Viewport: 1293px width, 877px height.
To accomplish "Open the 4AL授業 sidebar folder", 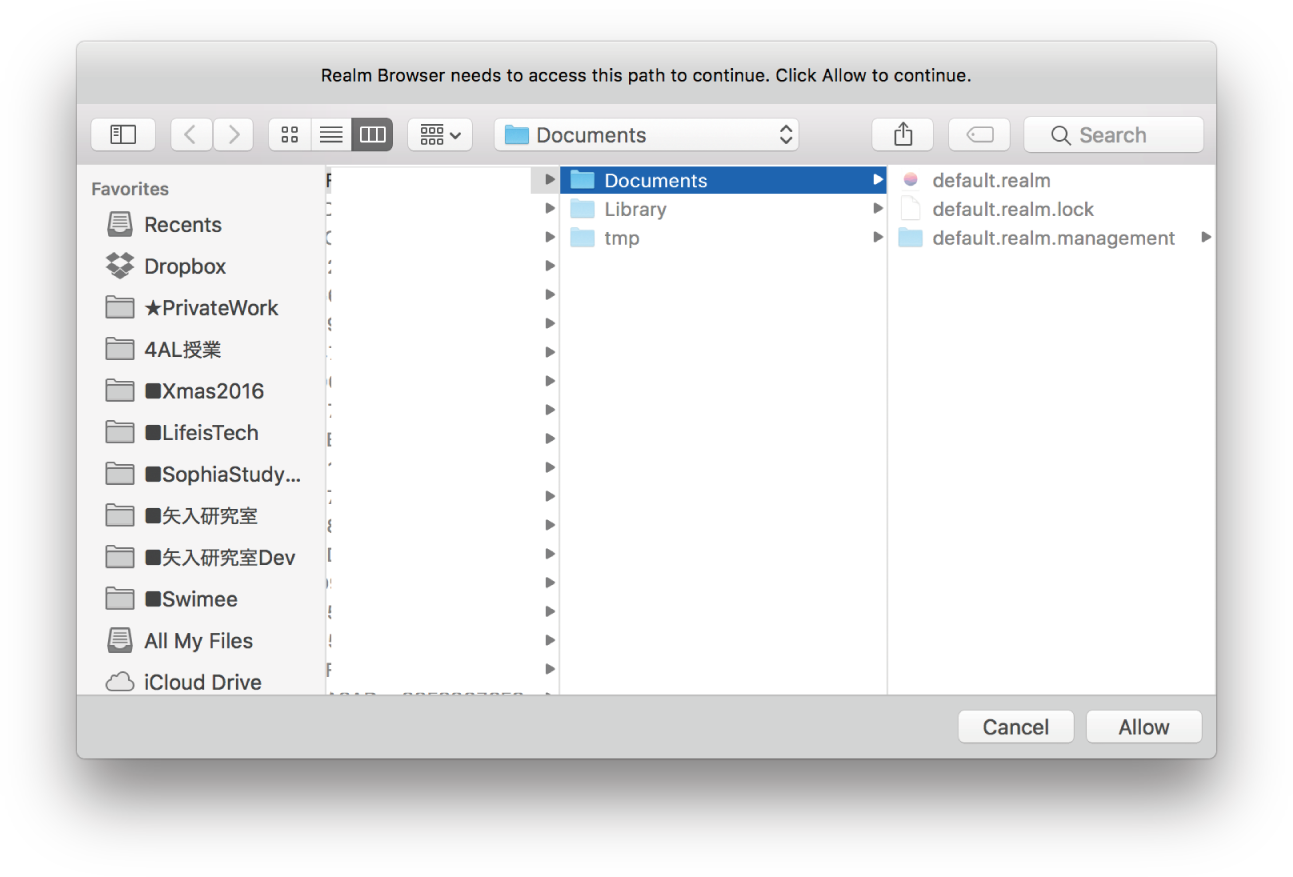I will (183, 350).
